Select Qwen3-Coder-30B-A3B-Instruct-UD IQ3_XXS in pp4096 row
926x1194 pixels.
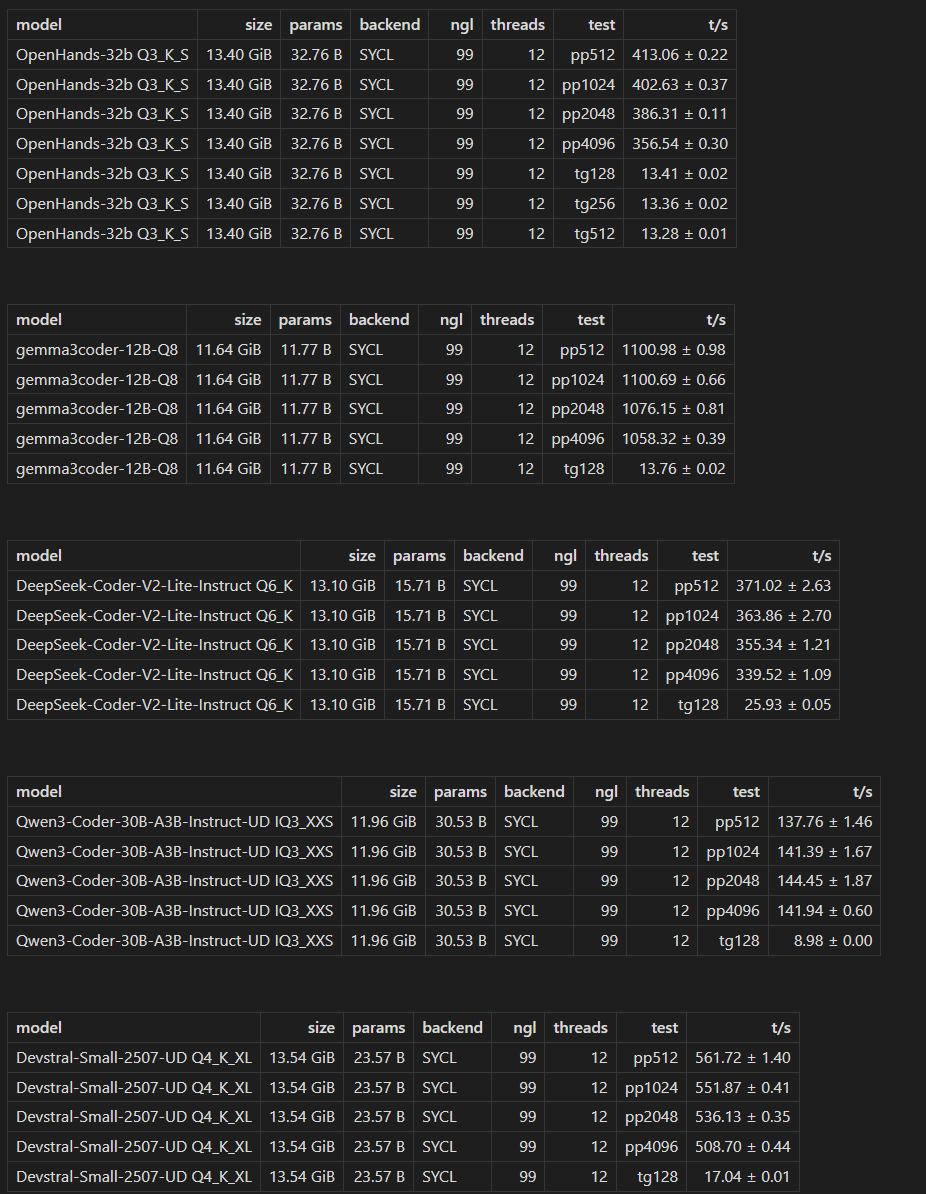tap(174, 911)
